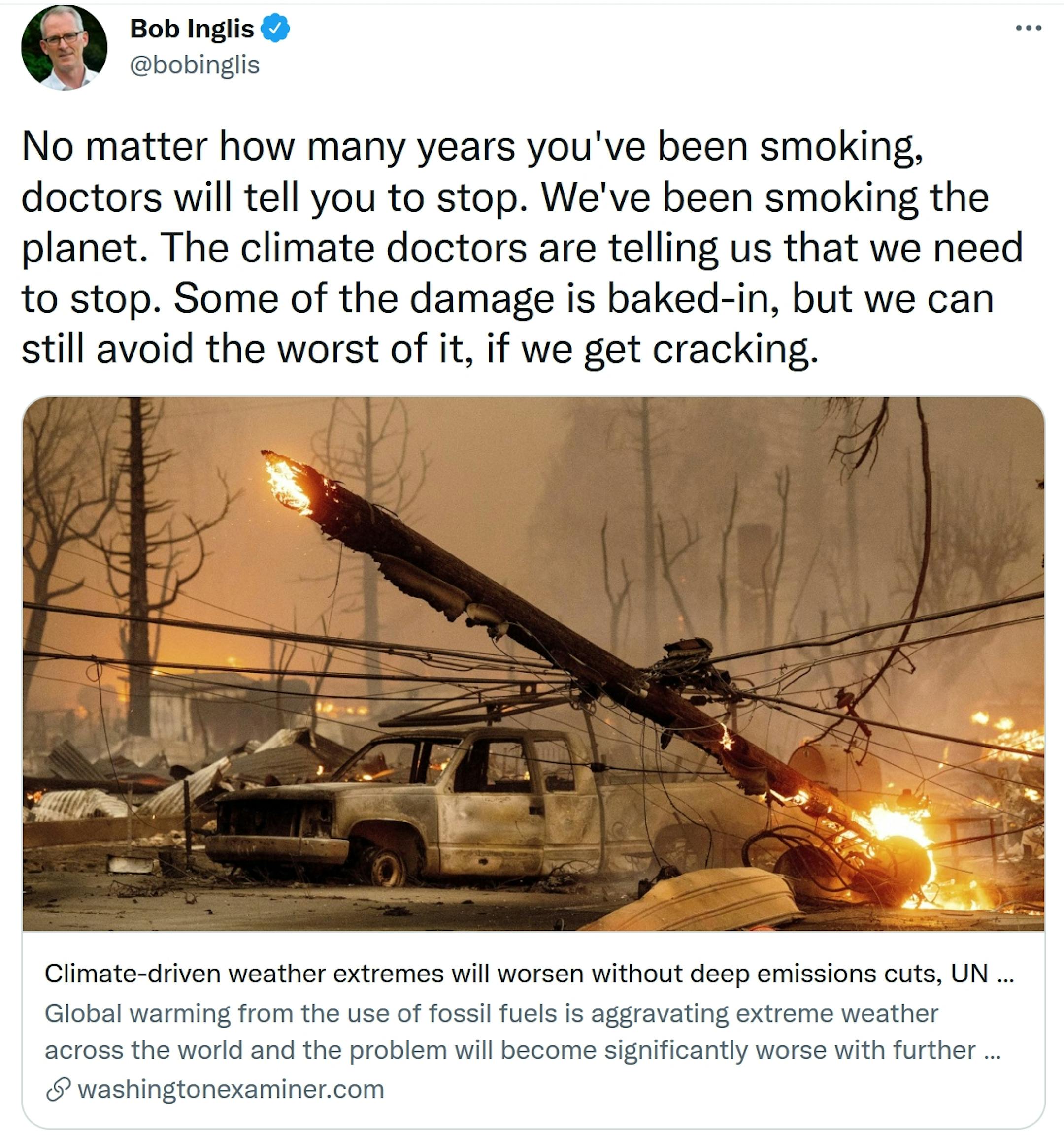Open the tweet's three-dot more options menu
The width and height of the screenshot is (1064, 1138).
pos(1028,28)
